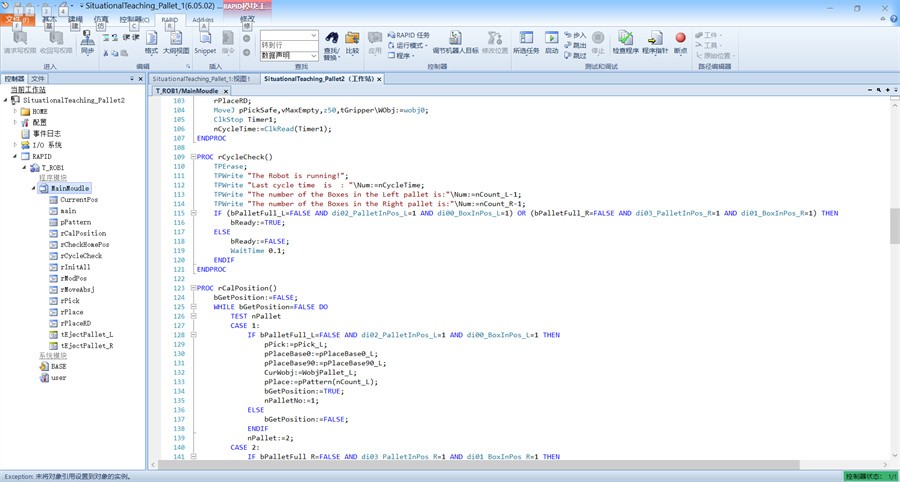This screenshot has width=900, height=482.
Task: Switch to the 文件 panel tab
Action: [x=37, y=78]
